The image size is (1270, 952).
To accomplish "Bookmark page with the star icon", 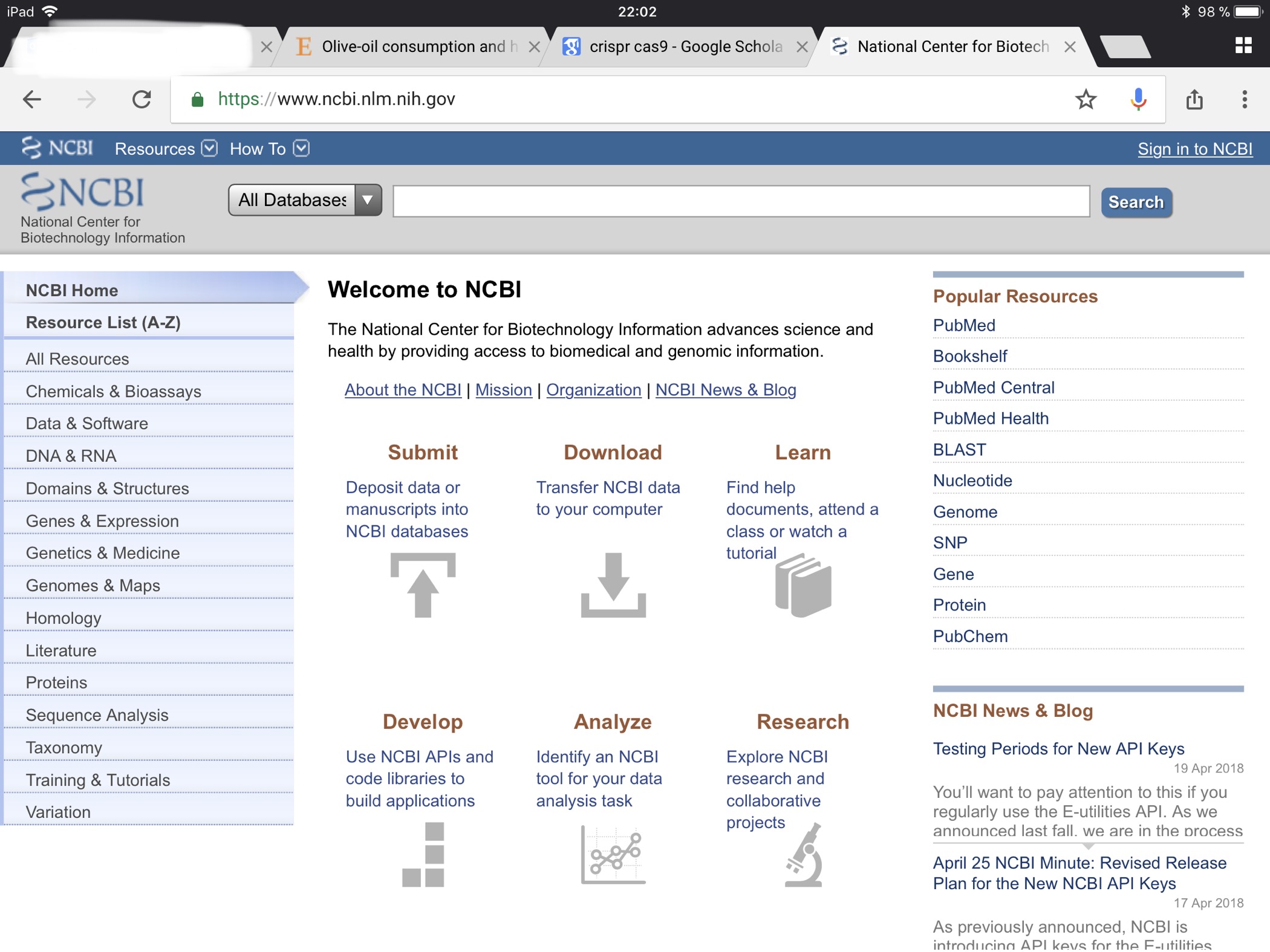I will click(1086, 99).
